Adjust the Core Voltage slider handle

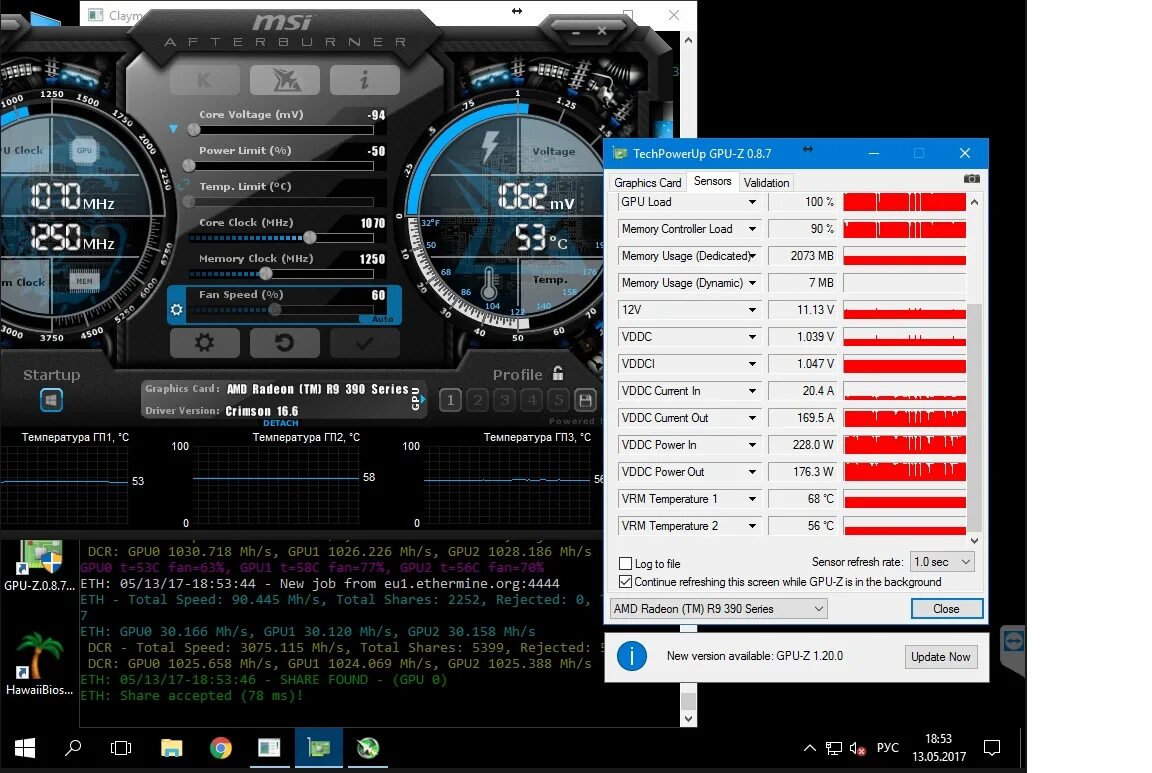(x=193, y=130)
